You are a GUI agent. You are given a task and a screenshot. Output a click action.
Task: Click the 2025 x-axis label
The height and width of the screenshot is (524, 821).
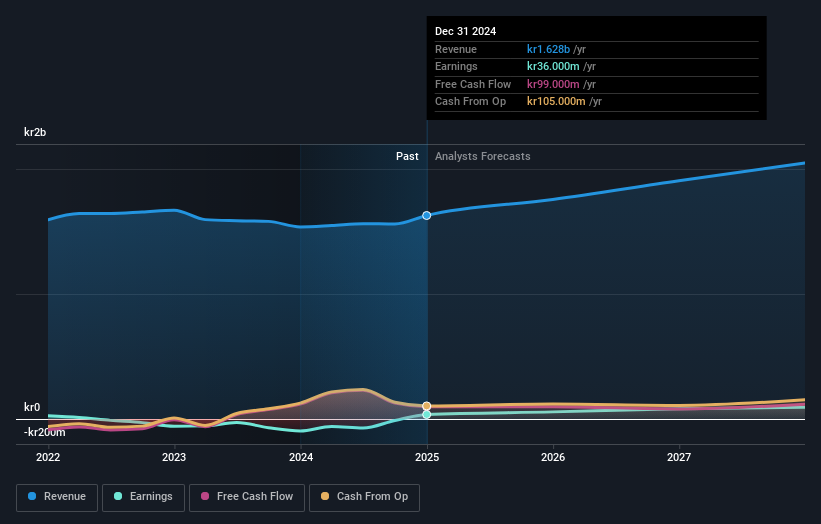[427, 458]
